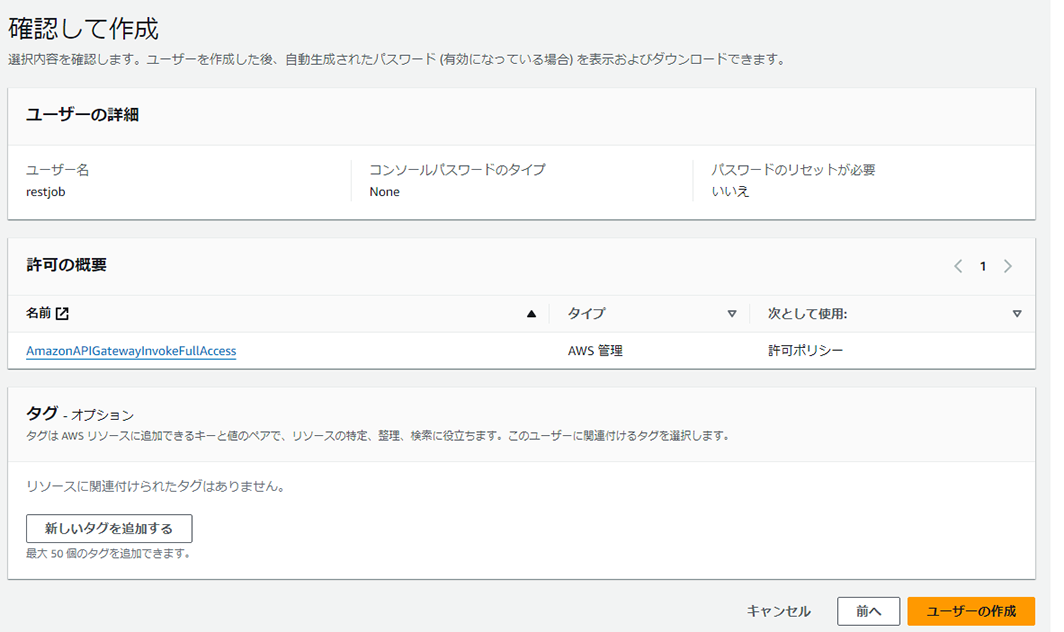1064x632 pixels.
Task: Click the orange ユーザーの作成 button
Action: coord(970,611)
